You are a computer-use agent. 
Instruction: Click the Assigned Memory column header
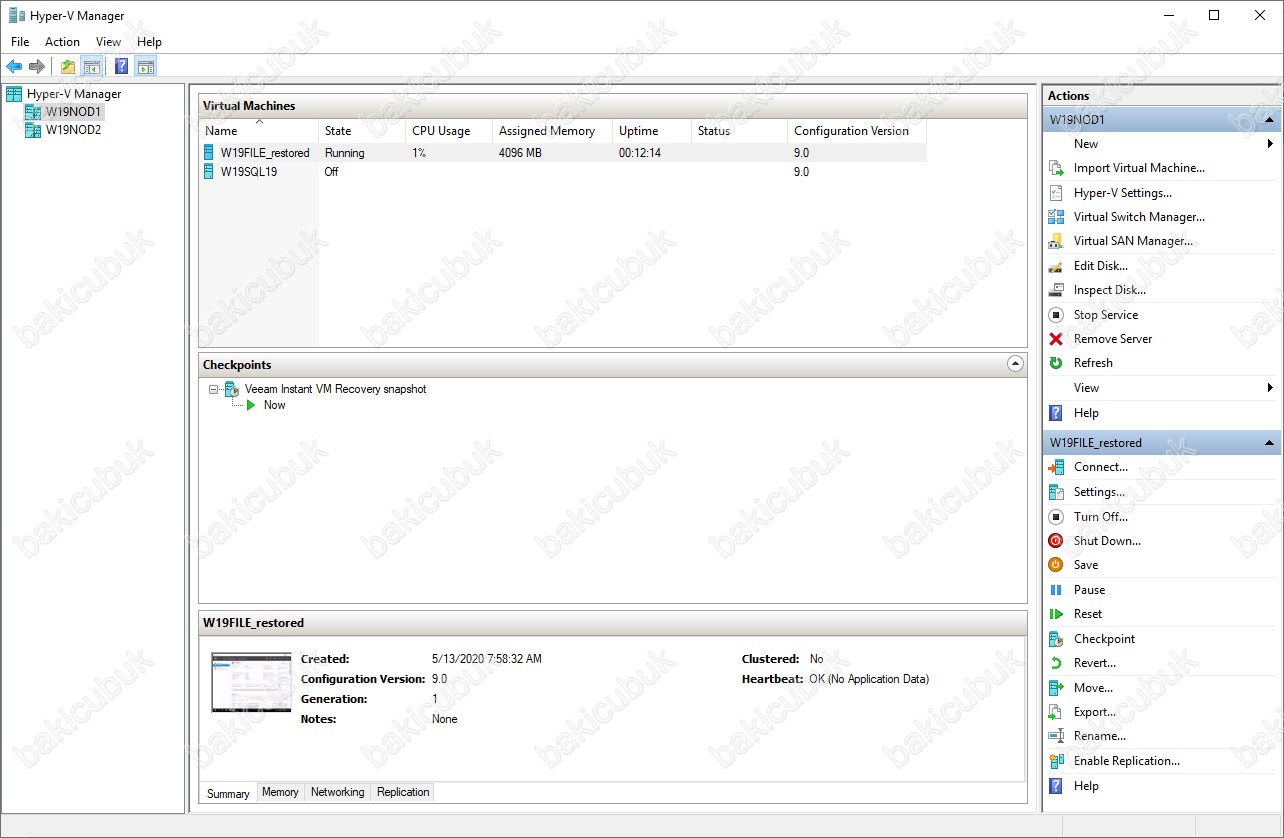(x=552, y=131)
